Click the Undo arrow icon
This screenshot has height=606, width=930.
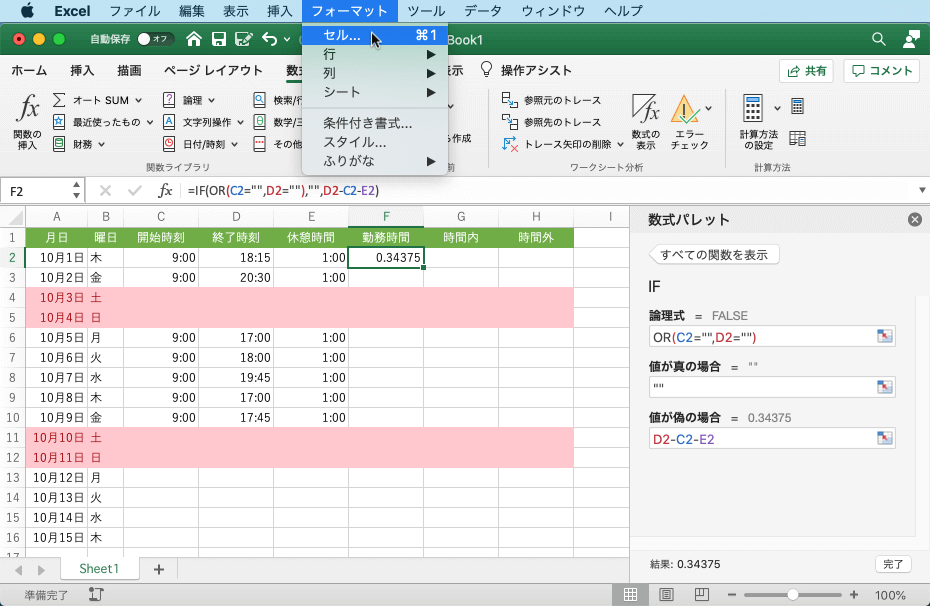click(270, 39)
